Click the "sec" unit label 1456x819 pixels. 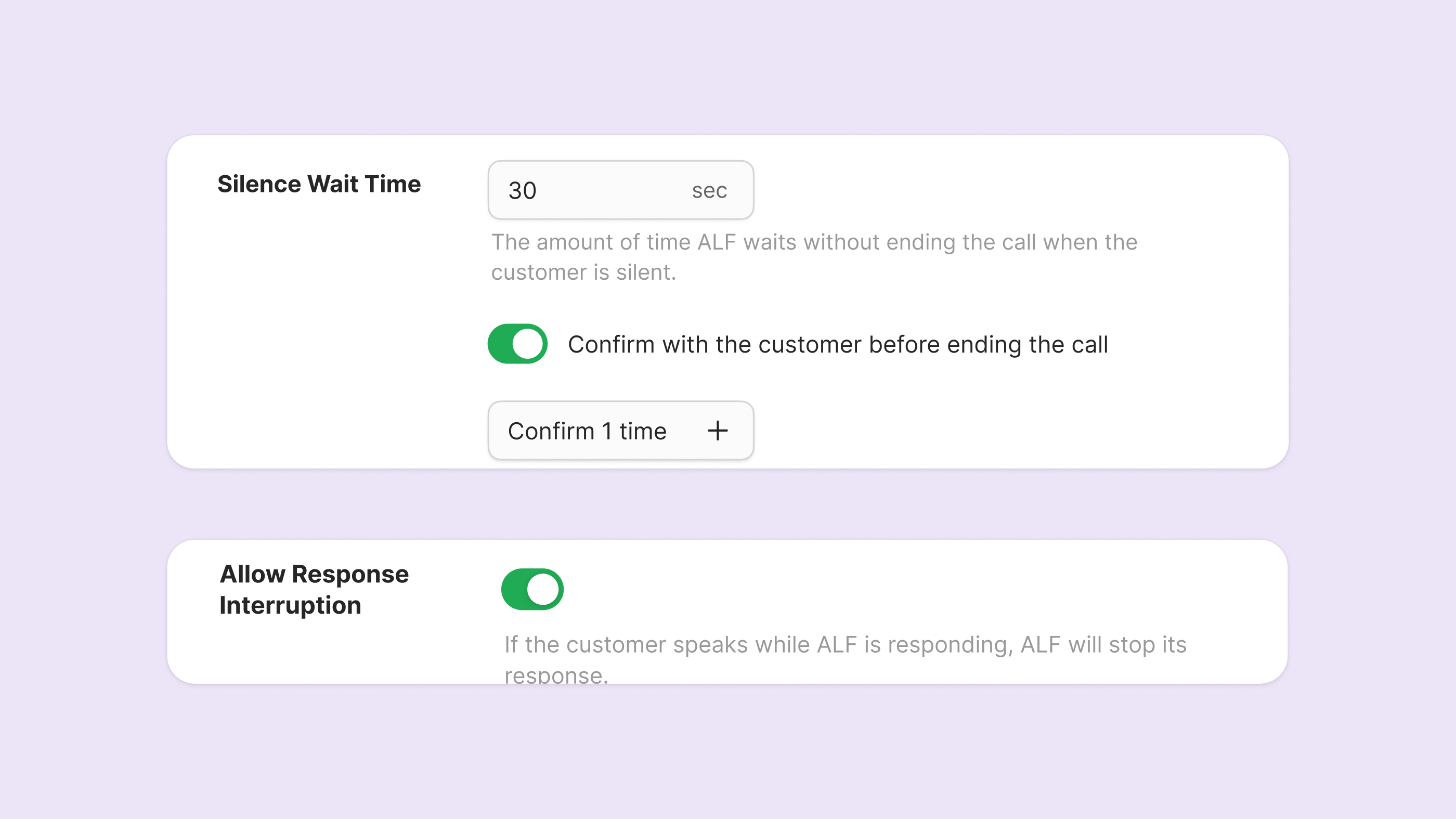point(709,191)
